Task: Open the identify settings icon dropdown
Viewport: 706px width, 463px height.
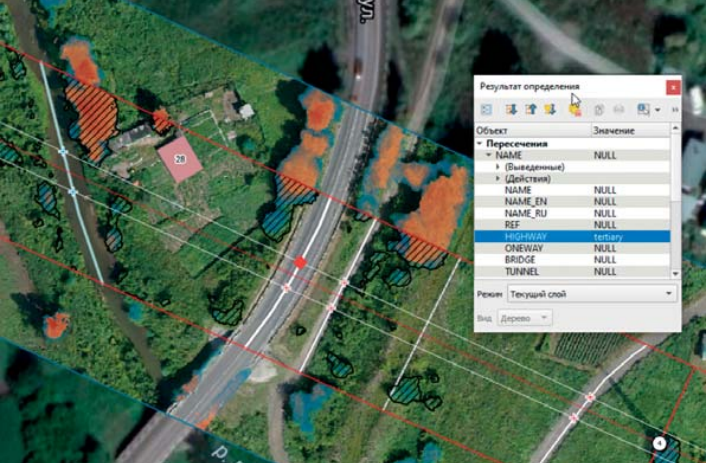Action: click(x=657, y=110)
